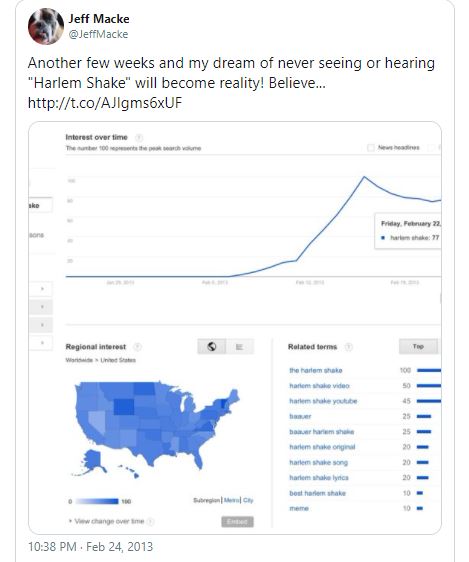Click help icon beside Related terms
Image resolution: width=469 pixels, height=562 pixels.
coord(349,347)
